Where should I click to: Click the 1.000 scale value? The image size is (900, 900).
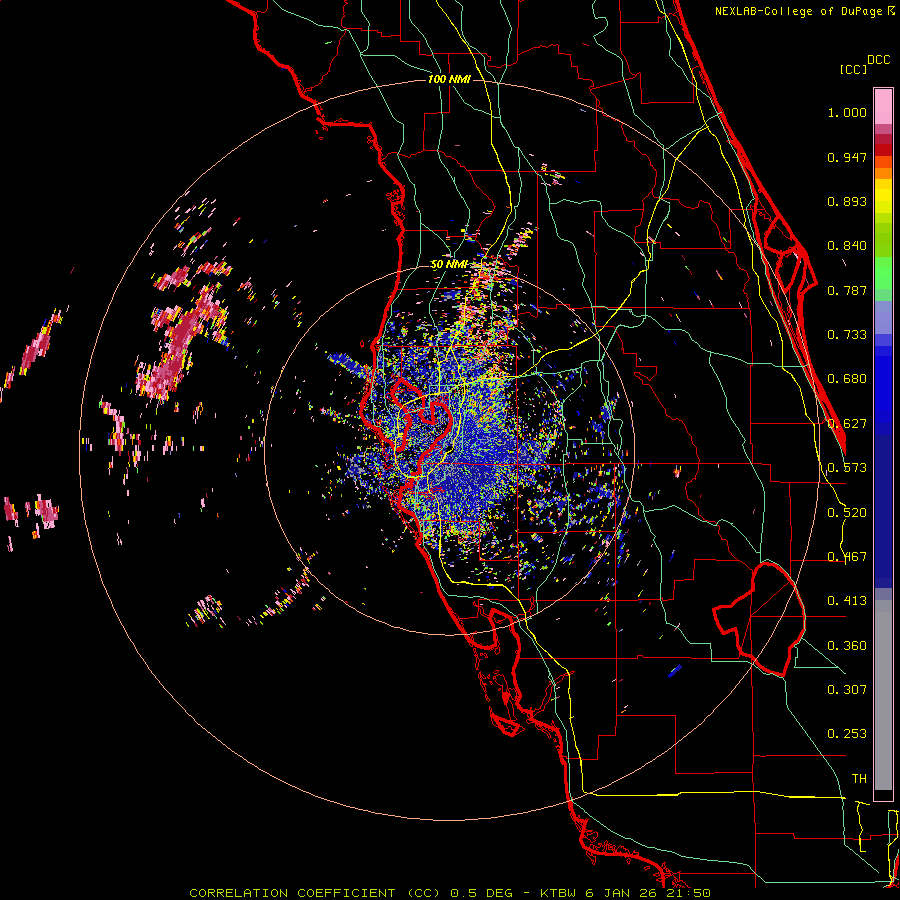(847, 112)
